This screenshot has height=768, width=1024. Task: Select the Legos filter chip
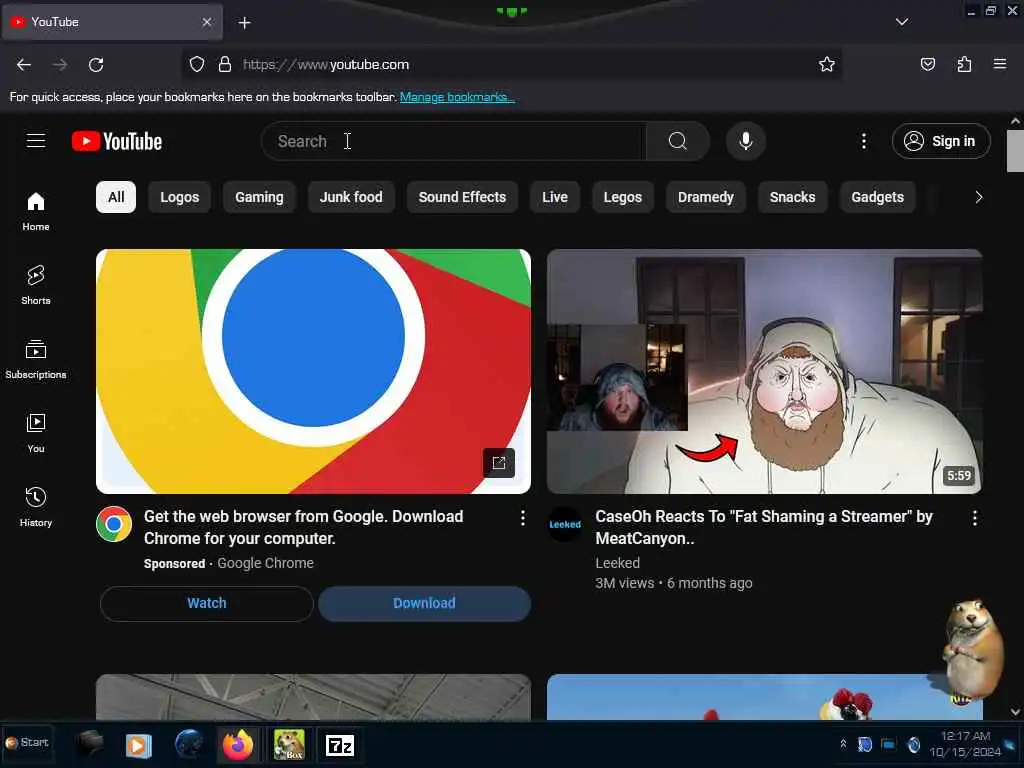623,197
